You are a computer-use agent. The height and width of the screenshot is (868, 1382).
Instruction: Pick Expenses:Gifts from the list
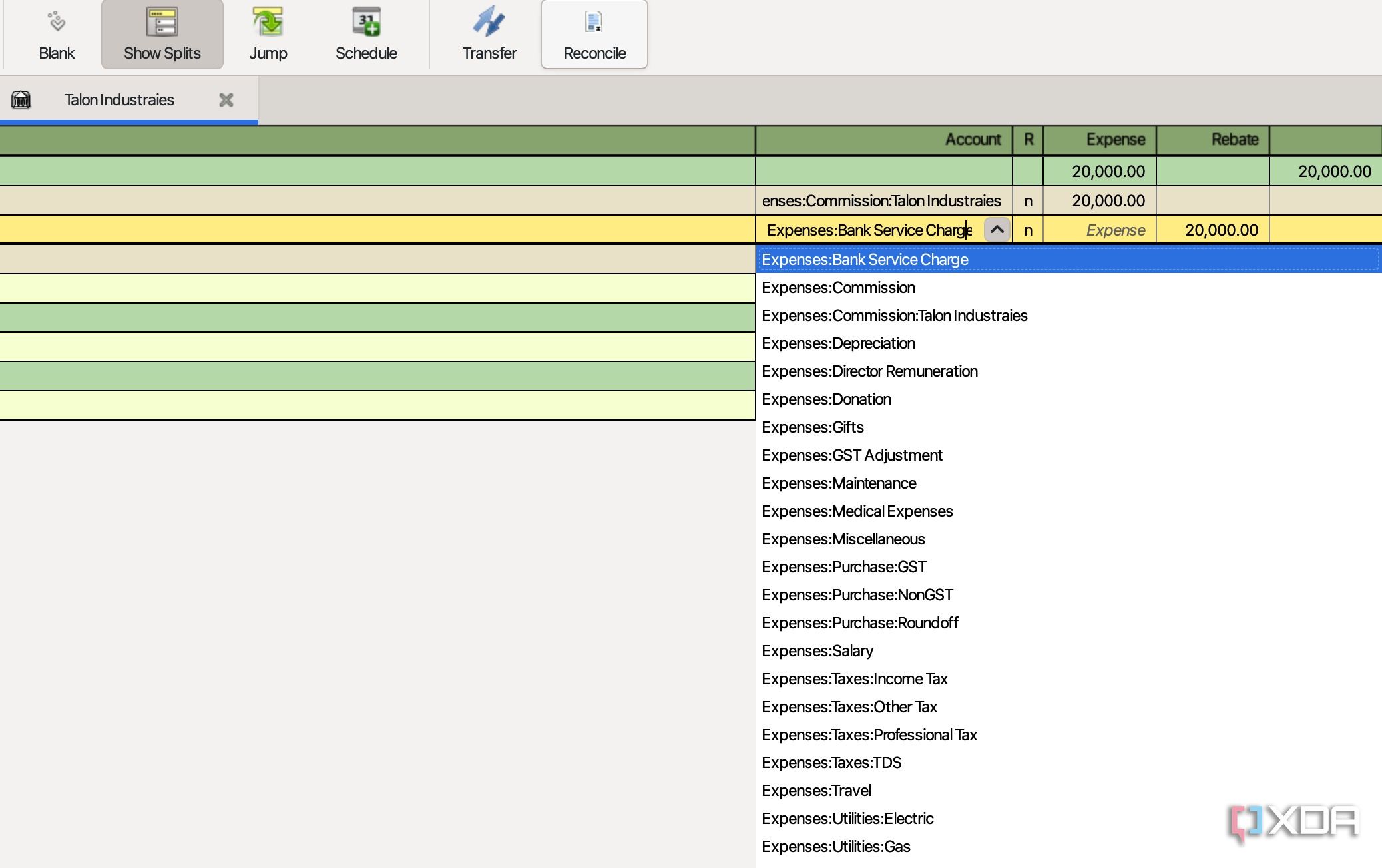tap(1068, 427)
